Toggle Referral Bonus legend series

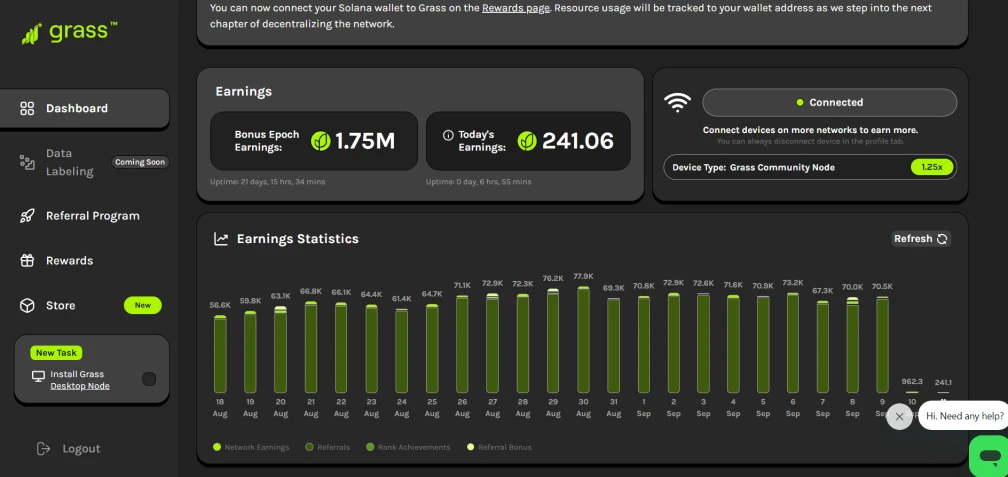pos(499,447)
